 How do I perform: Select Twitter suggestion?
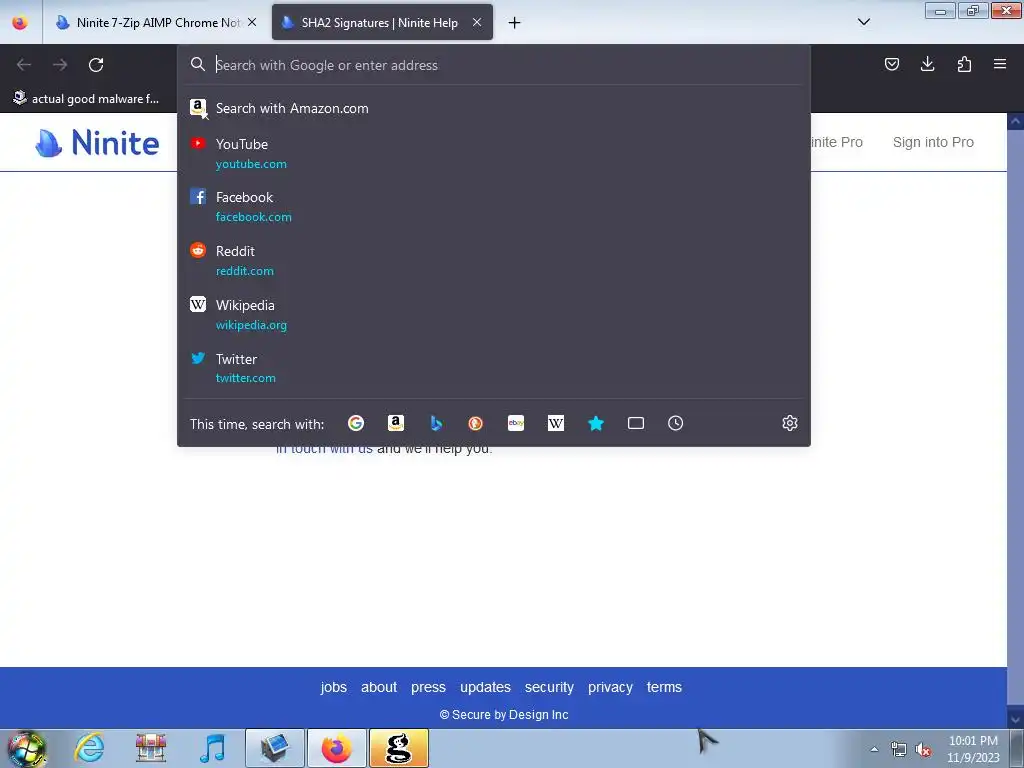494,368
